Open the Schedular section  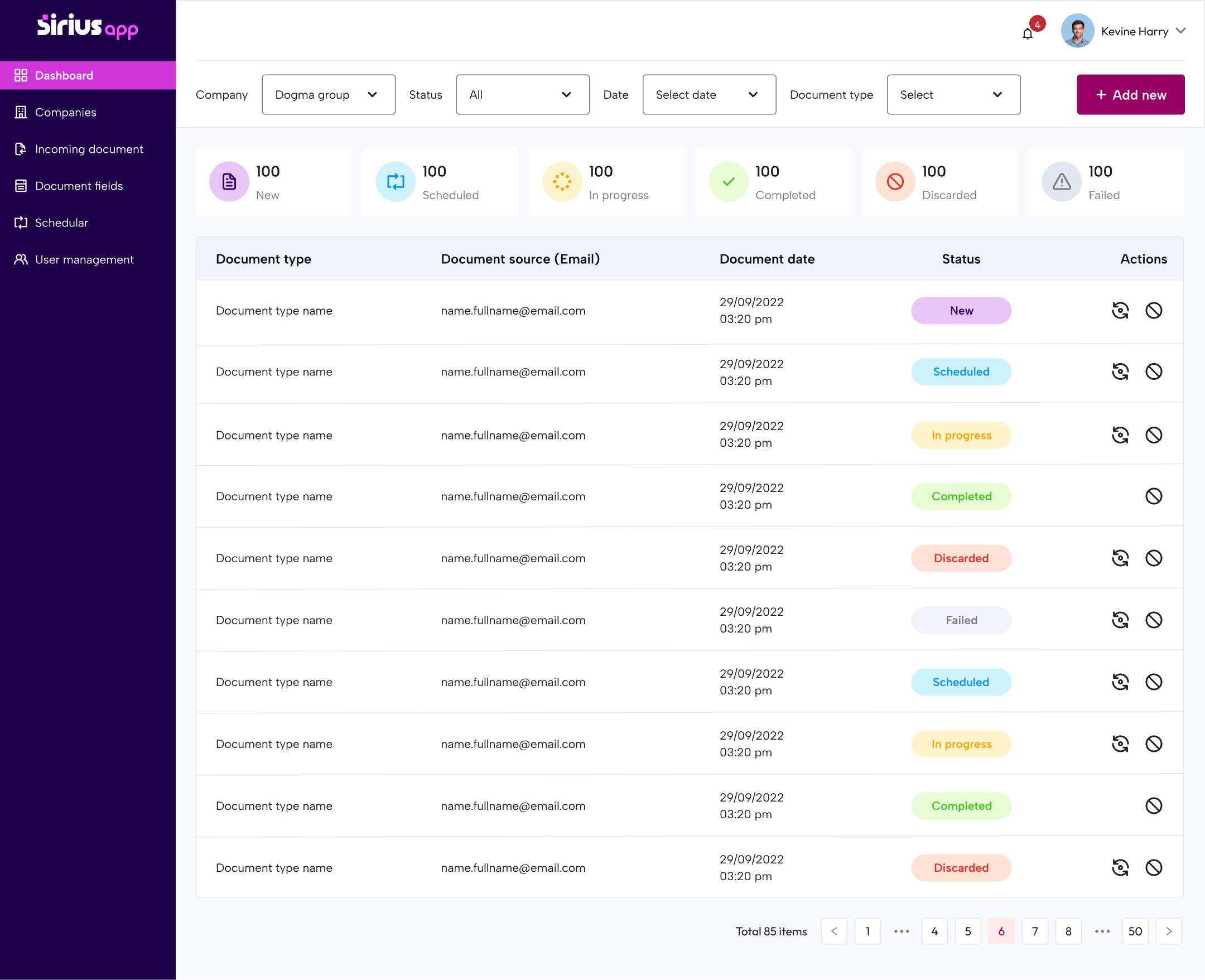coord(61,223)
